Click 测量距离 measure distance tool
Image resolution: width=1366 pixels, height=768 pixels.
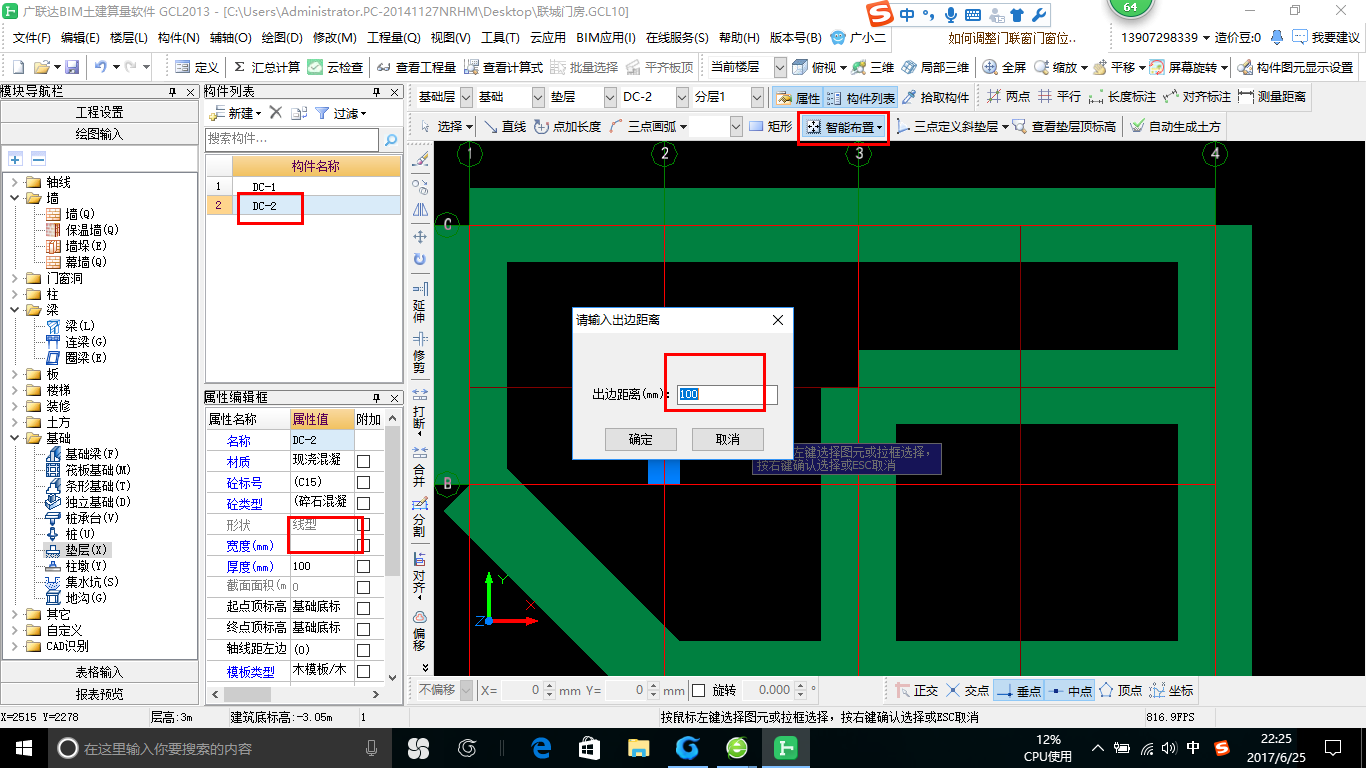1271,97
